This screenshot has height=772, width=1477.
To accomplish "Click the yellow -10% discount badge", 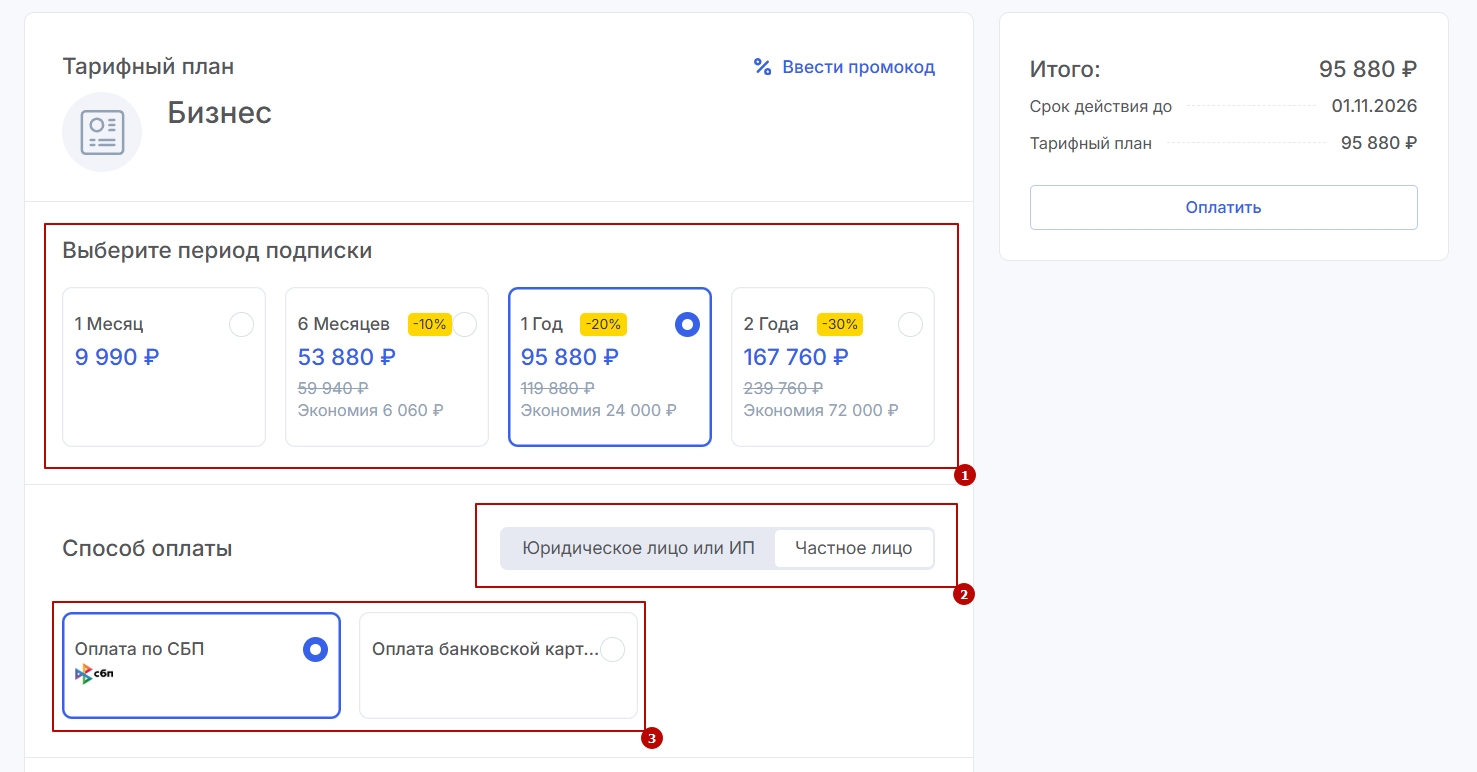I will tap(430, 324).
